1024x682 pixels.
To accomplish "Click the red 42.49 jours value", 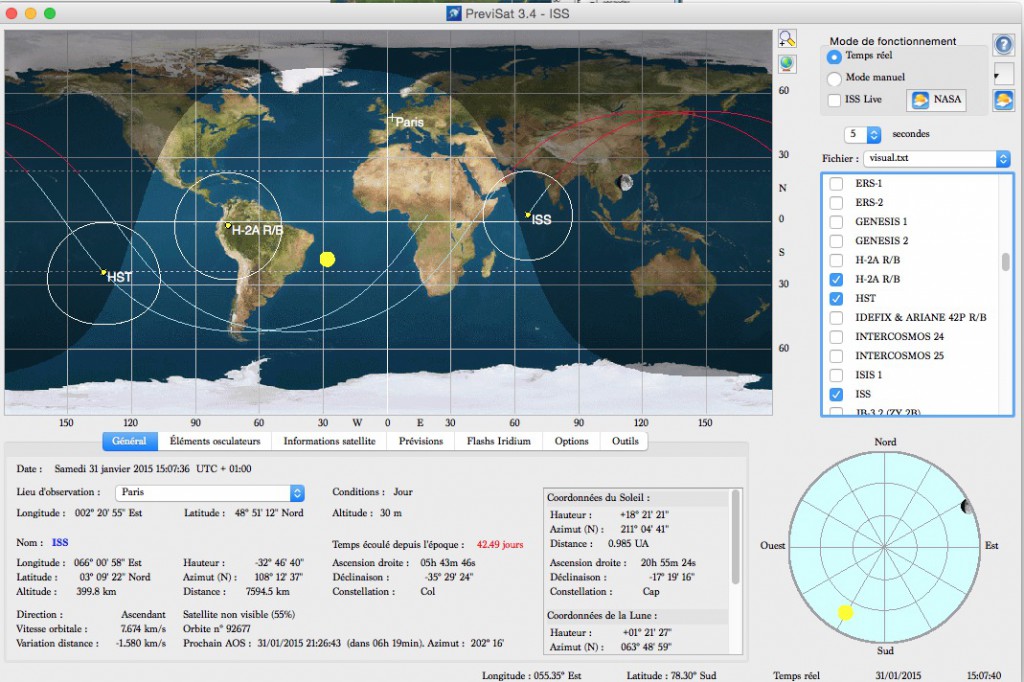I will [500, 544].
